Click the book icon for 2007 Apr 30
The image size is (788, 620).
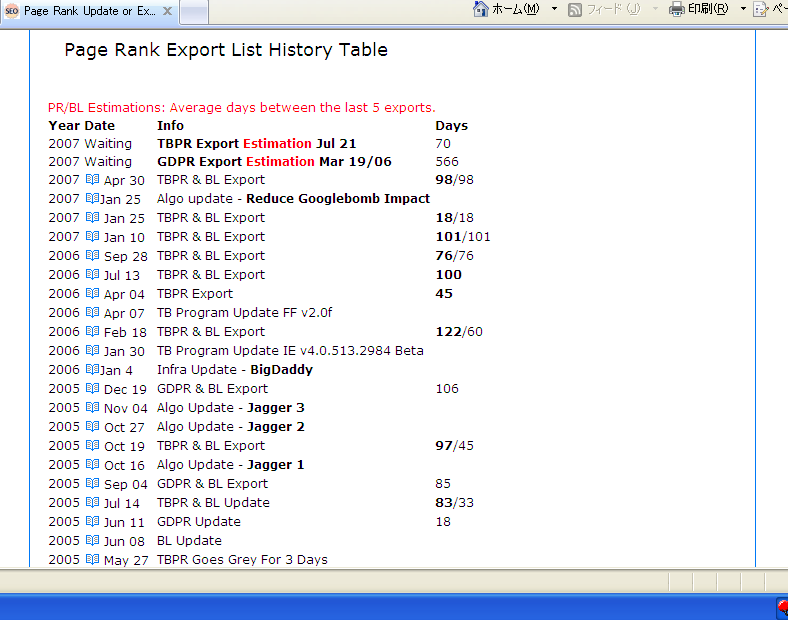pyautogui.click(x=93, y=180)
